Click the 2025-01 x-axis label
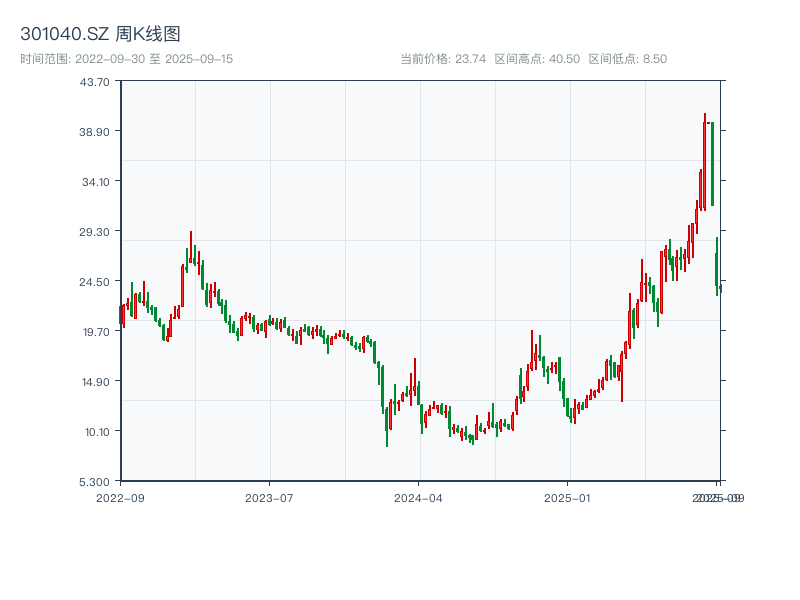 pyautogui.click(x=567, y=498)
